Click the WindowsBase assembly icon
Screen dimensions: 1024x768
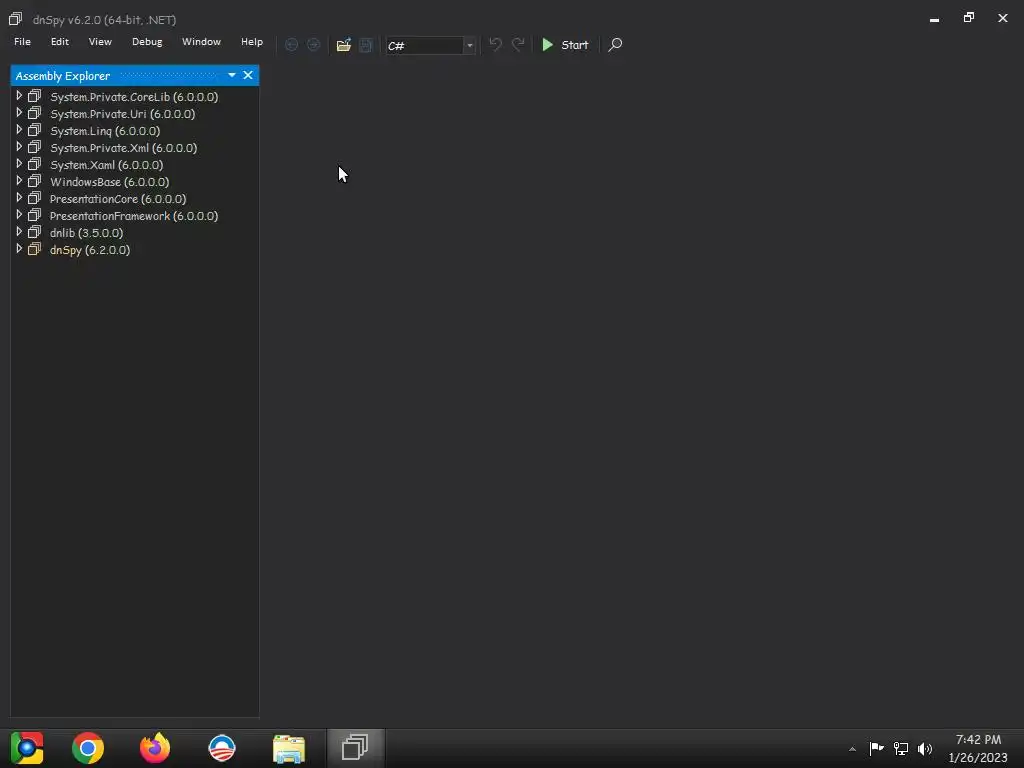35,181
